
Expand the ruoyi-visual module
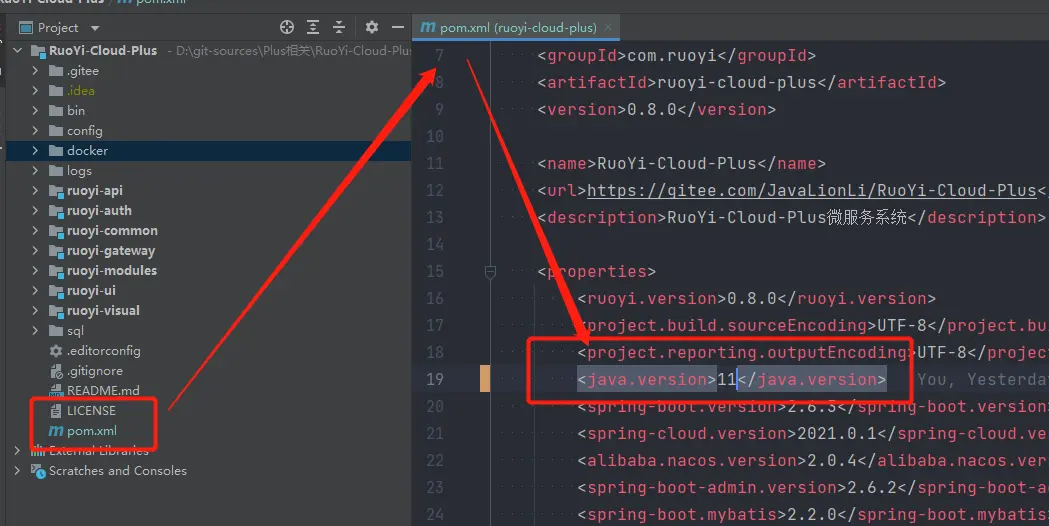[x=35, y=311]
